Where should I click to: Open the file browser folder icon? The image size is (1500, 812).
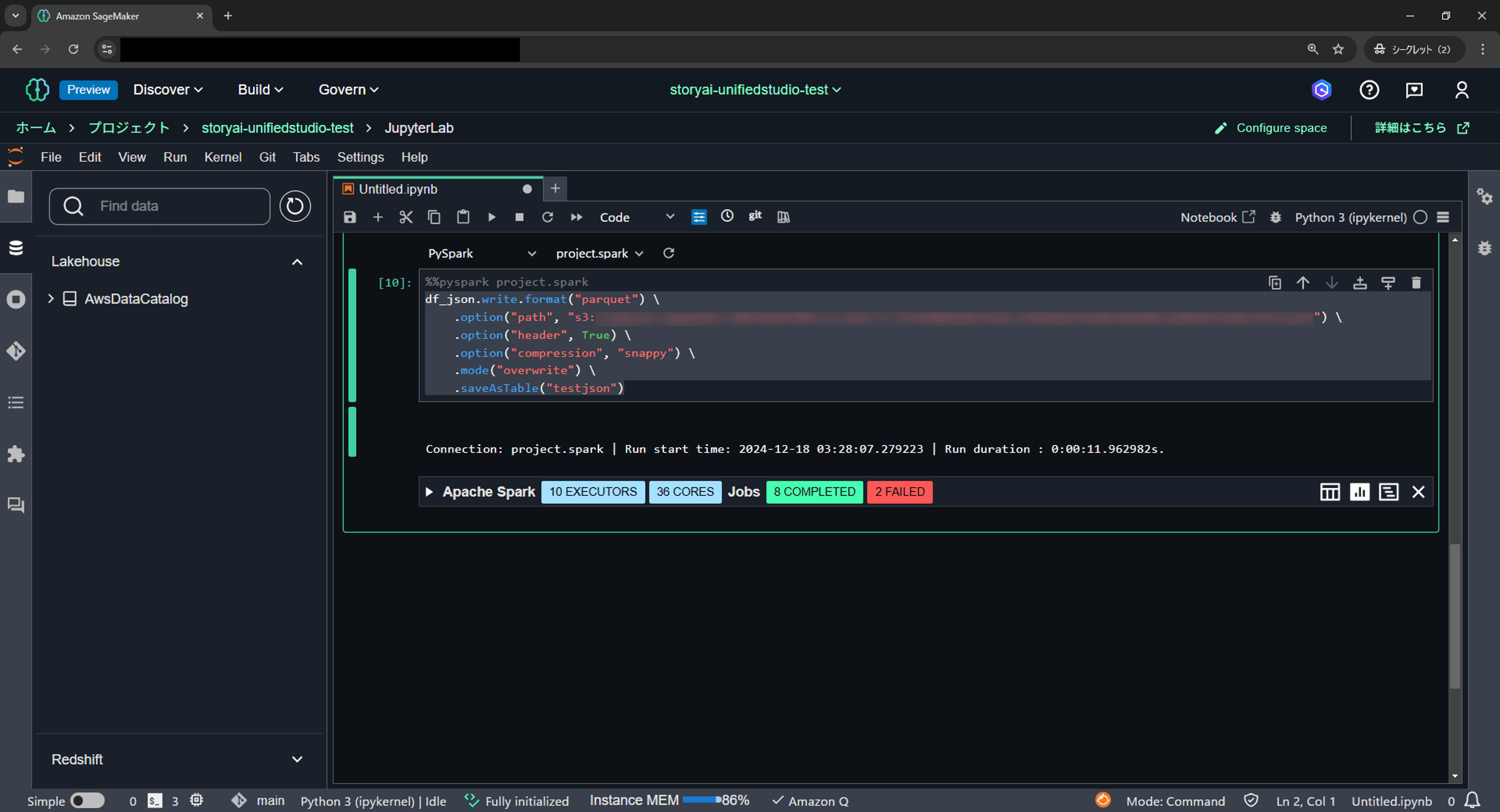(x=16, y=197)
